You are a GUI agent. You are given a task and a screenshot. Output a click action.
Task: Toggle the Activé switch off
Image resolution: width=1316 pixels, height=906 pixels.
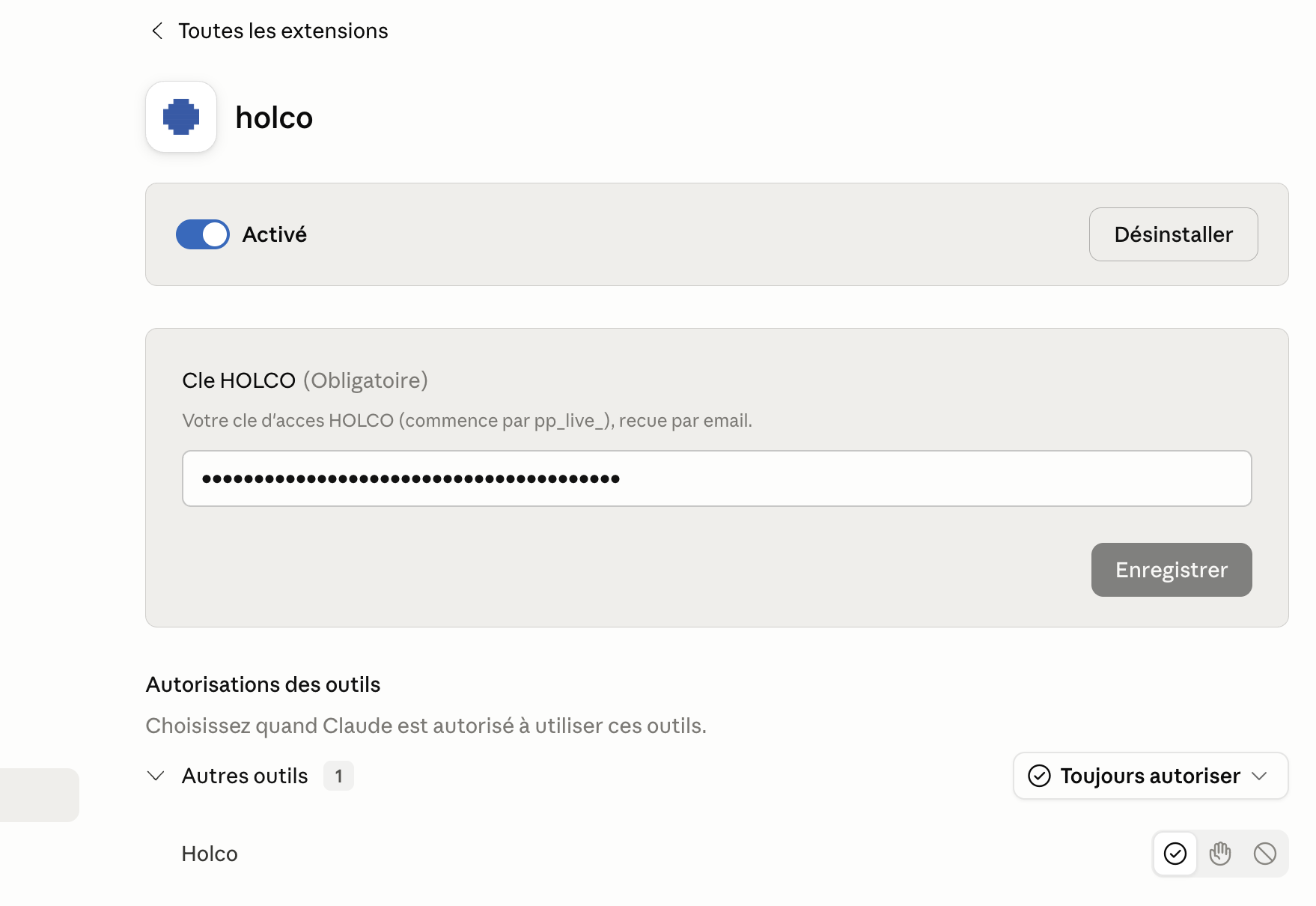(x=203, y=234)
